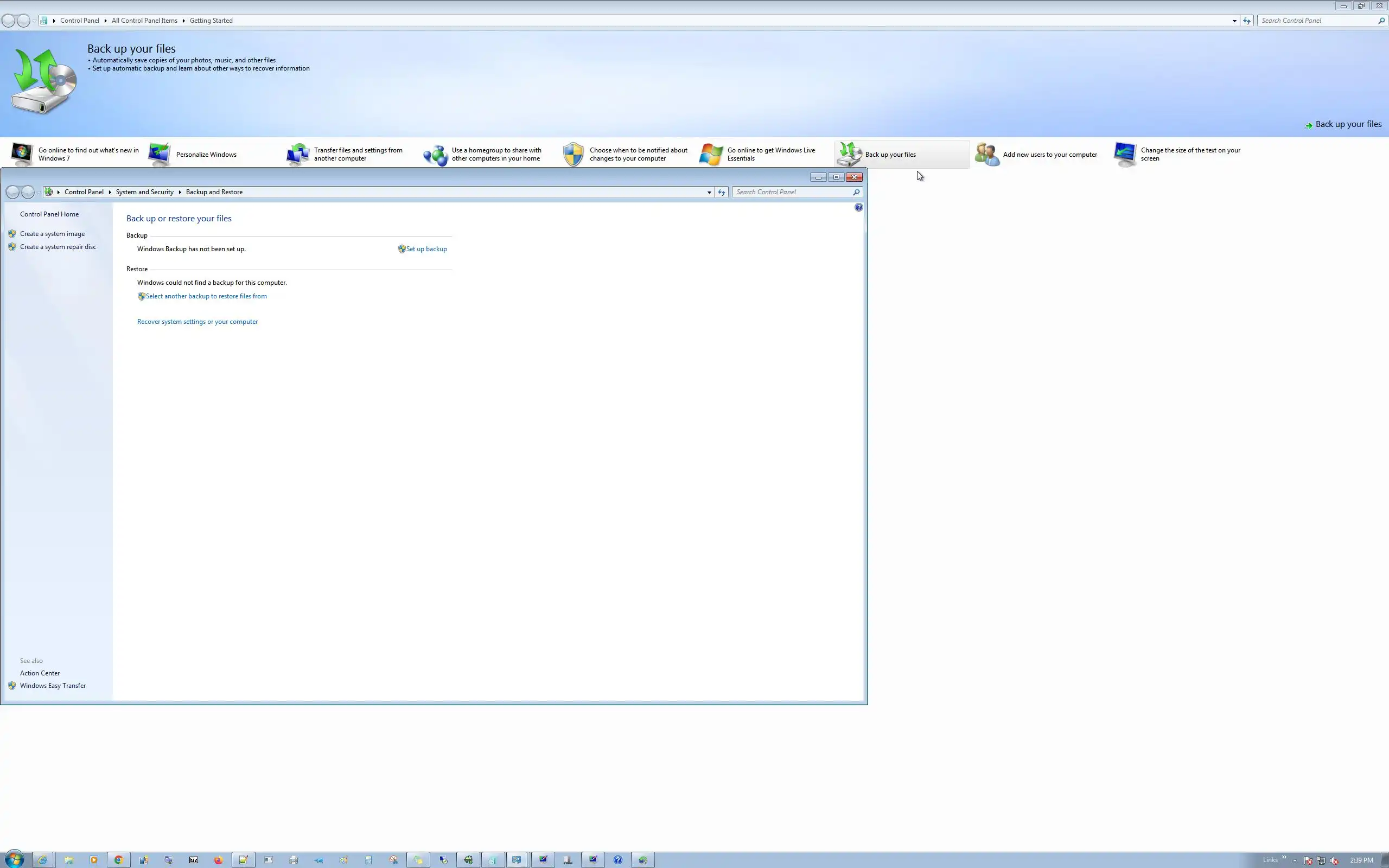The width and height of the screenshot is (1389, 868).
Task: Click the Search Control Panel field in Backup window
Action: tap(792, 192)
